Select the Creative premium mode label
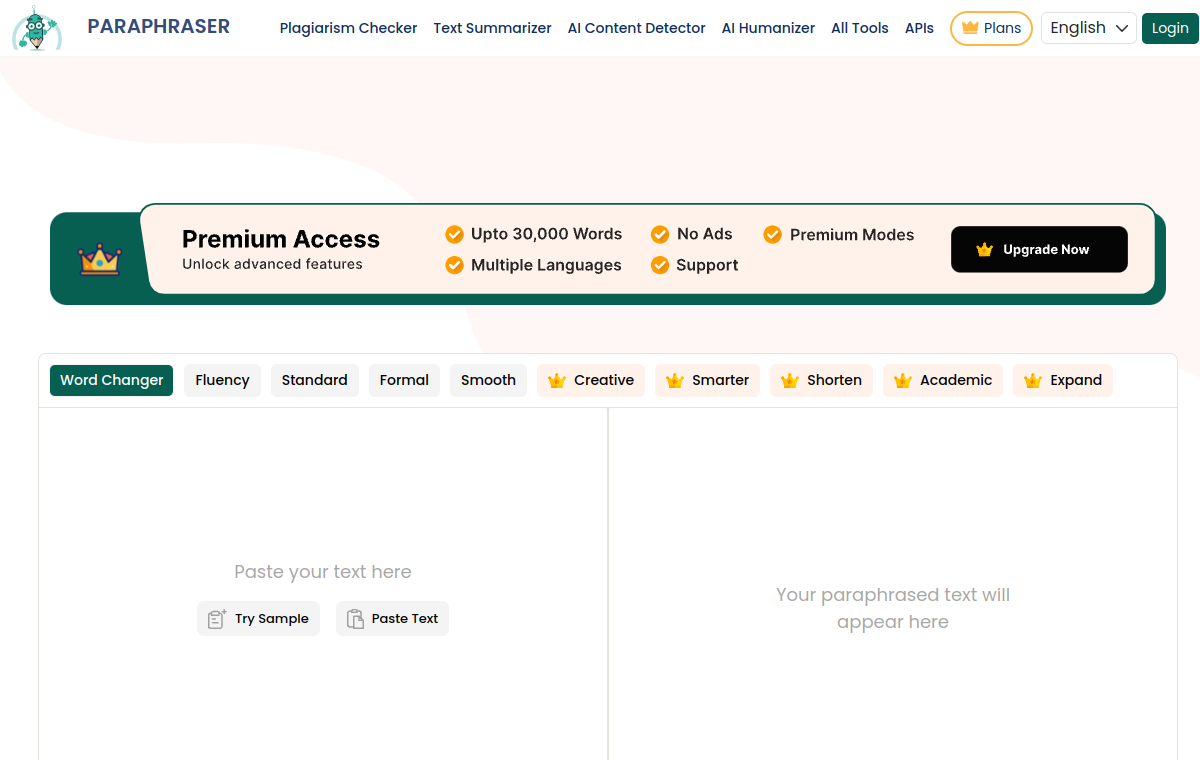The width and height of the screenshot is (1200, 760). (x=604, y=380)
